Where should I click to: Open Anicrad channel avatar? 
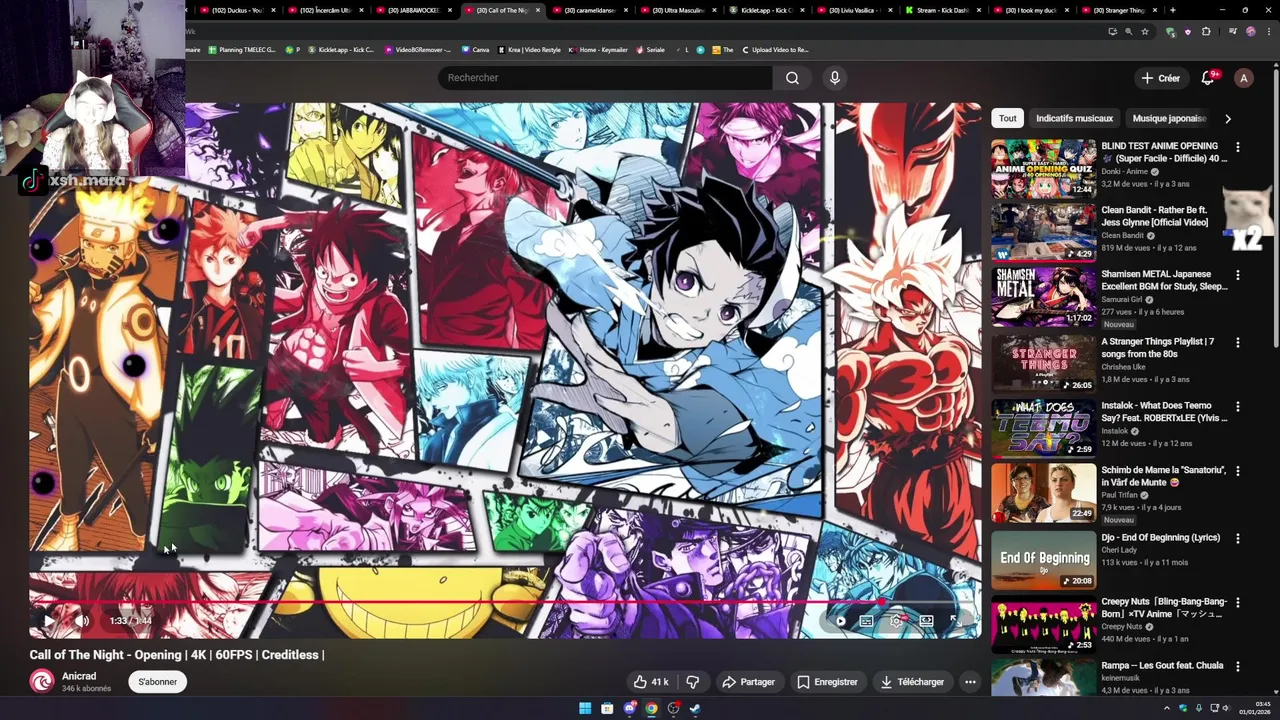(42, 682)
